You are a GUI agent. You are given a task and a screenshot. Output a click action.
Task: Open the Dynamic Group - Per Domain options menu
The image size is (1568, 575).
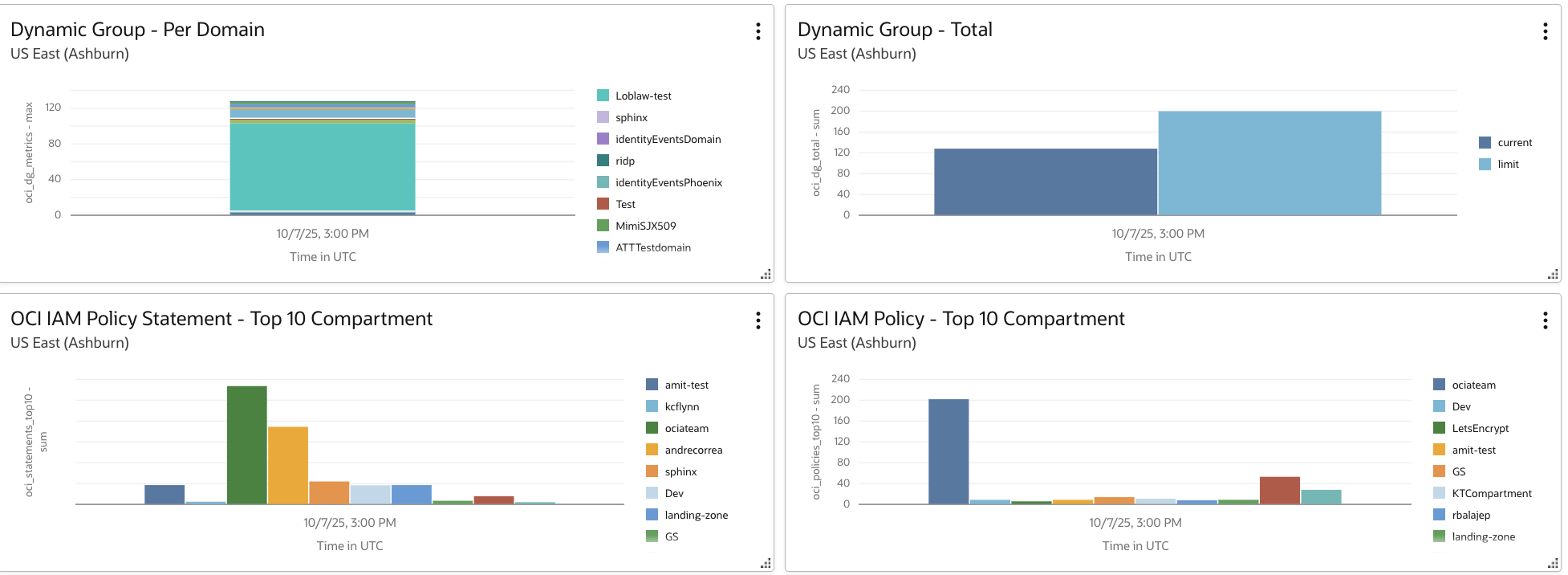[758, 31]
